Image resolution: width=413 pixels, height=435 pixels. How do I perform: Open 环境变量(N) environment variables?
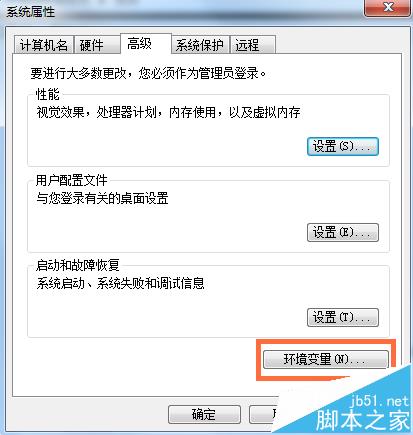[x=326, y=359]
